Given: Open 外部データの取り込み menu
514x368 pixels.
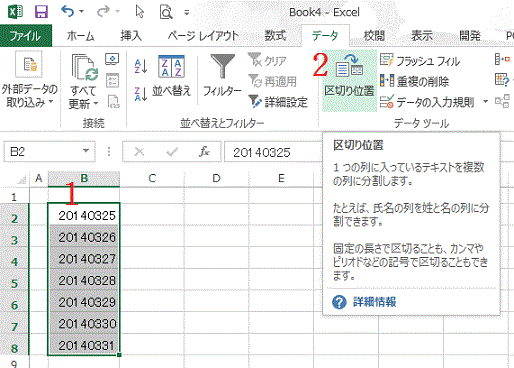Looking at the screenshot, I should [x=29, y=80].
